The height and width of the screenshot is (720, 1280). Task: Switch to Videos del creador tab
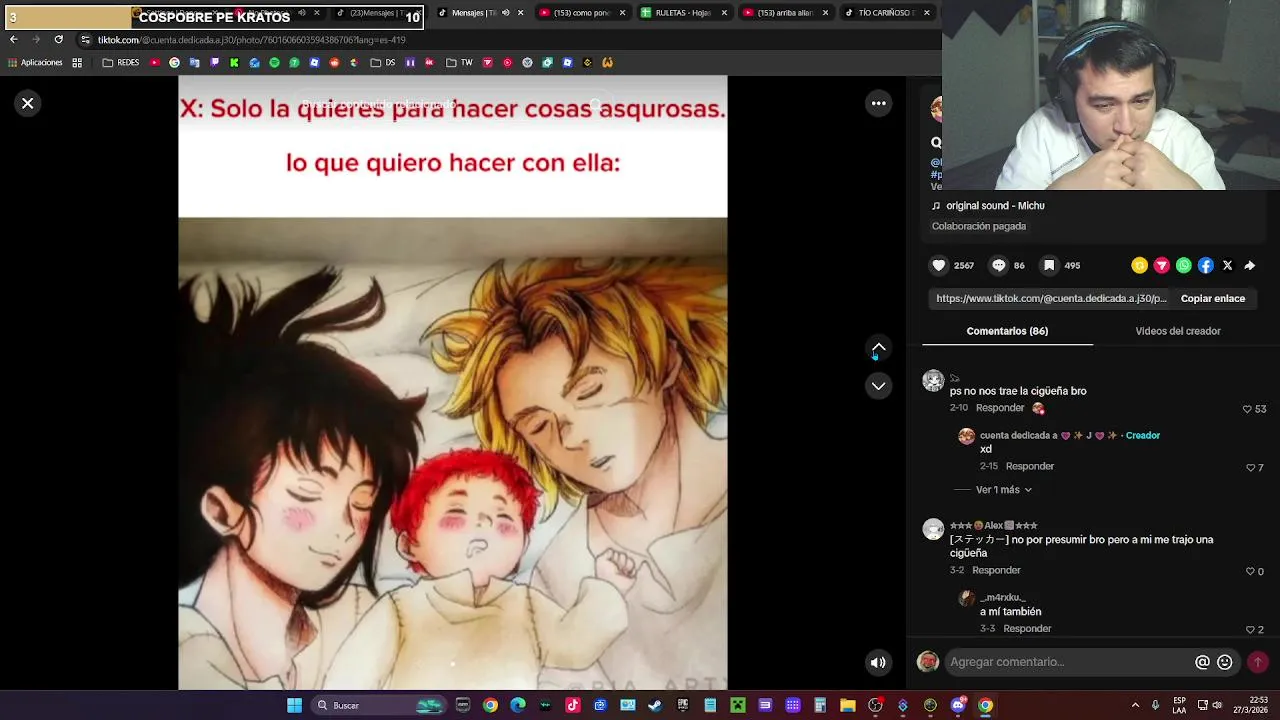1178,331
